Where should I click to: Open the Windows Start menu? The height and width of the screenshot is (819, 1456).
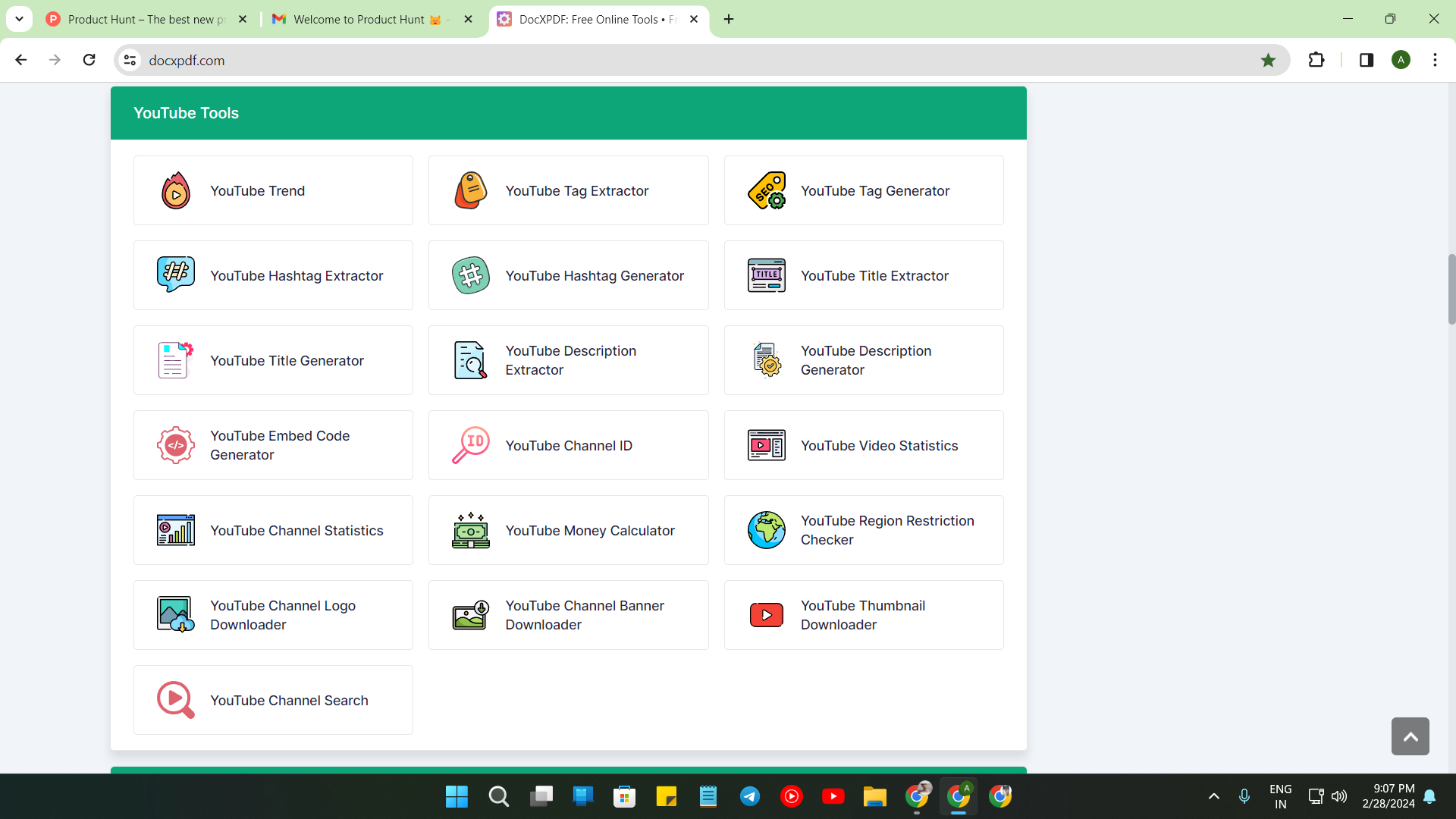tap(457, 796)
